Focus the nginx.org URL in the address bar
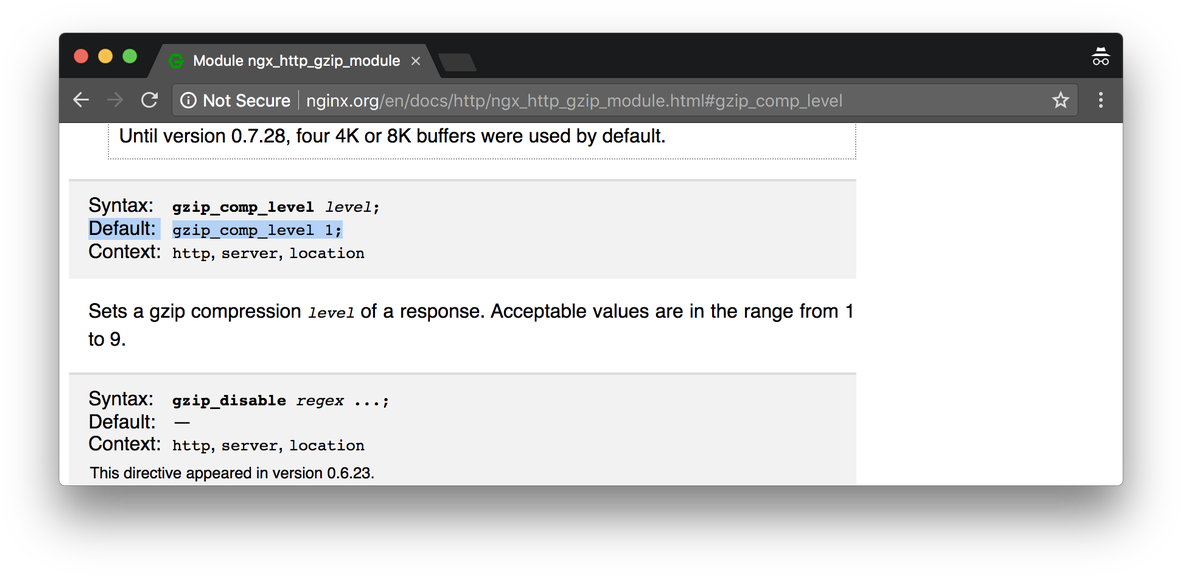The height and width of the screenshot is (576, 1181). coord(573,101)
